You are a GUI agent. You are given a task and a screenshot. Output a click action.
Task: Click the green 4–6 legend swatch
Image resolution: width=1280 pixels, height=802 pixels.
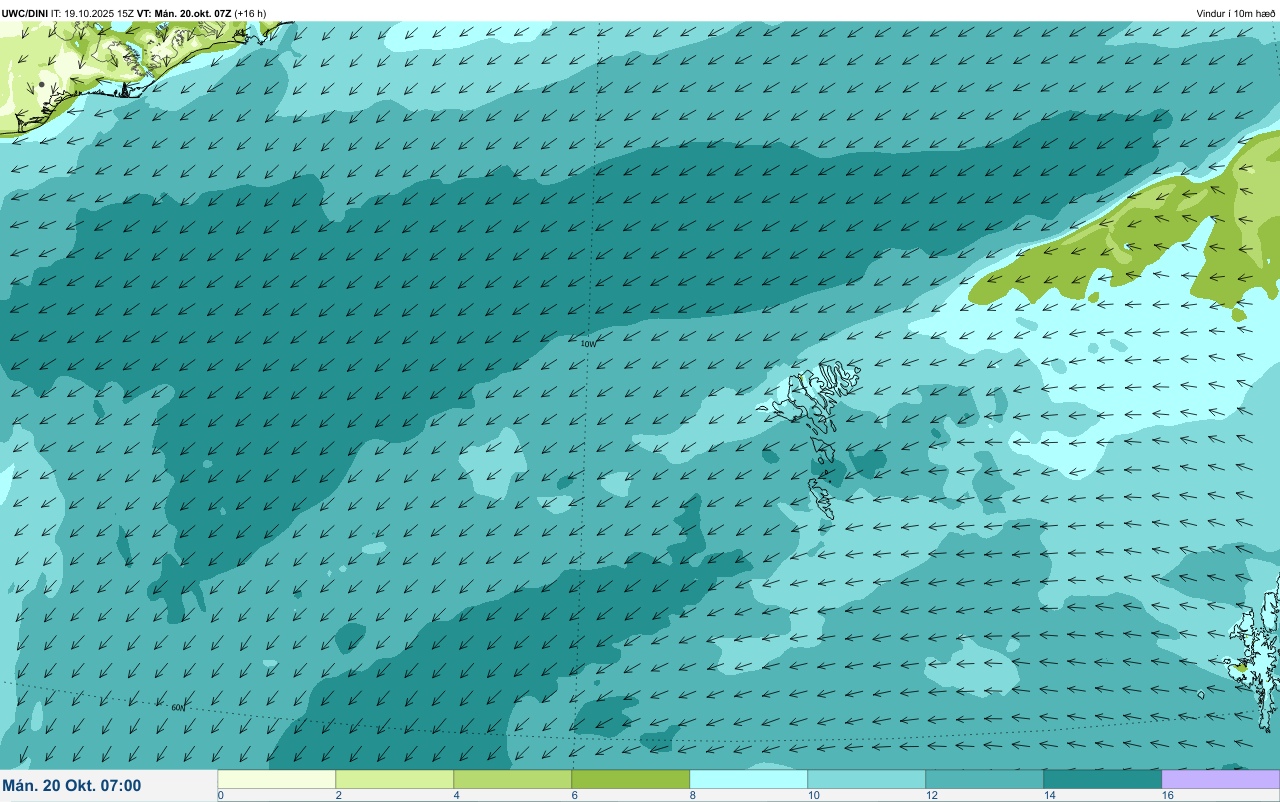click(513, 779)
